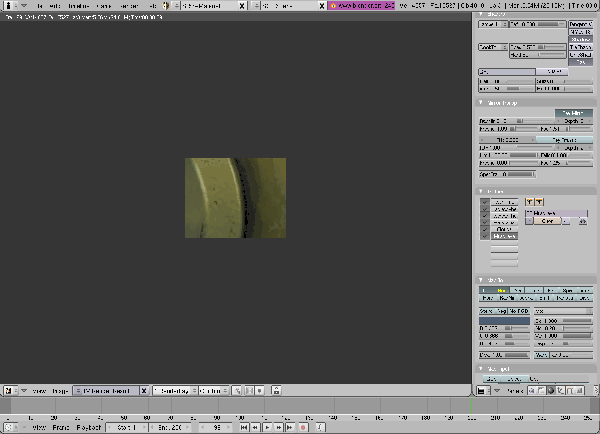Image resolution: width=600 pixels, height=434 pixels.
Task: Open the Help menu in the top header
Action: tap(153, 6)
